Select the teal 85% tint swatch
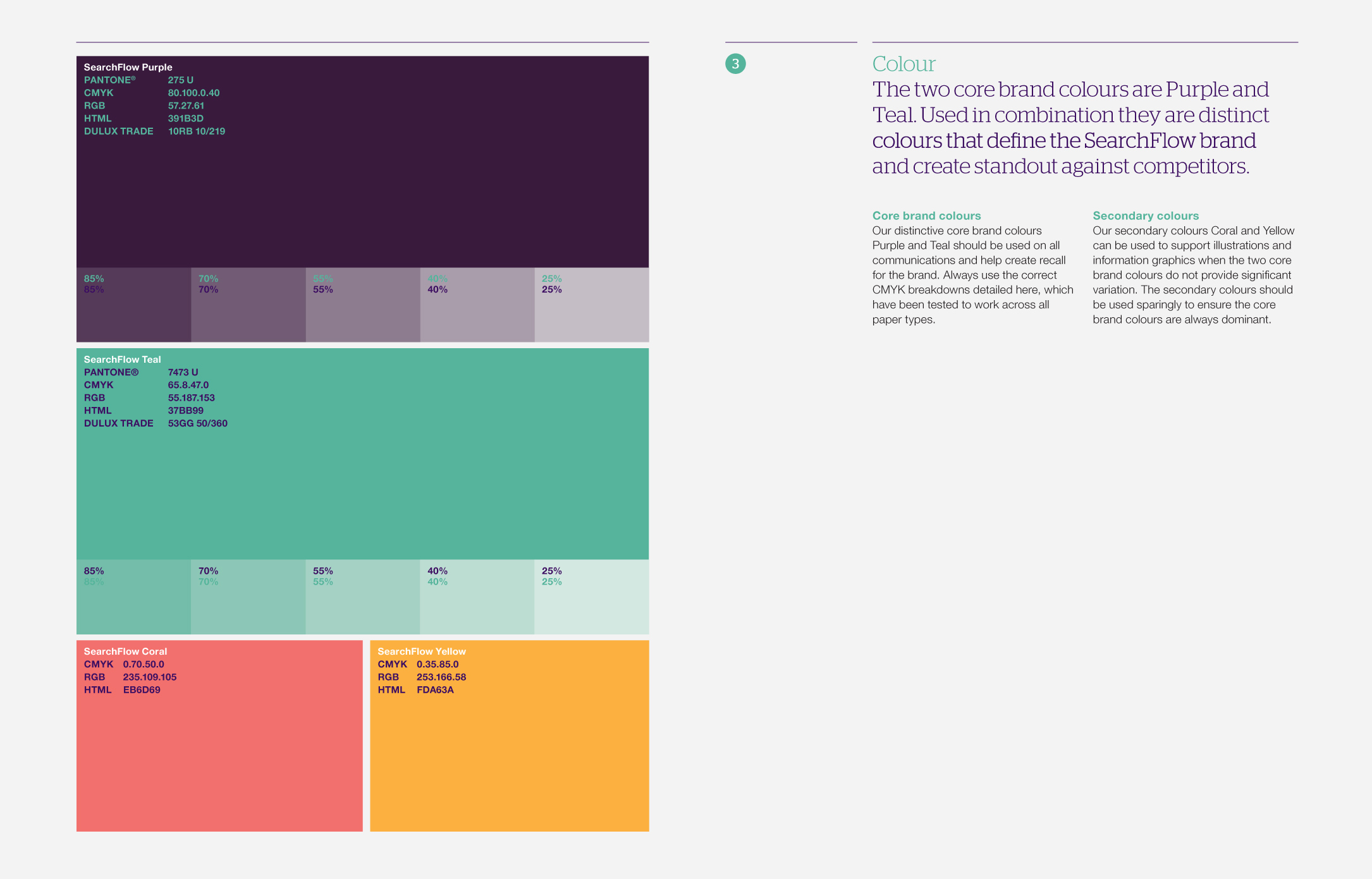This screenshot has height=879, width=1372. tap(134, 597)
